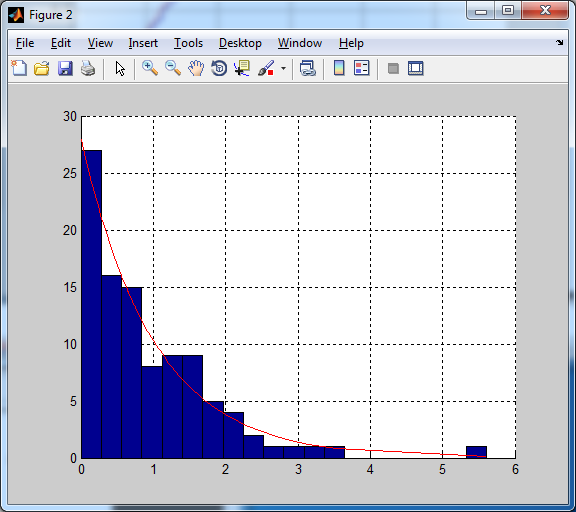
Task: Select the Zoom Out magnifier tool
Action: [x=173, y=68]
